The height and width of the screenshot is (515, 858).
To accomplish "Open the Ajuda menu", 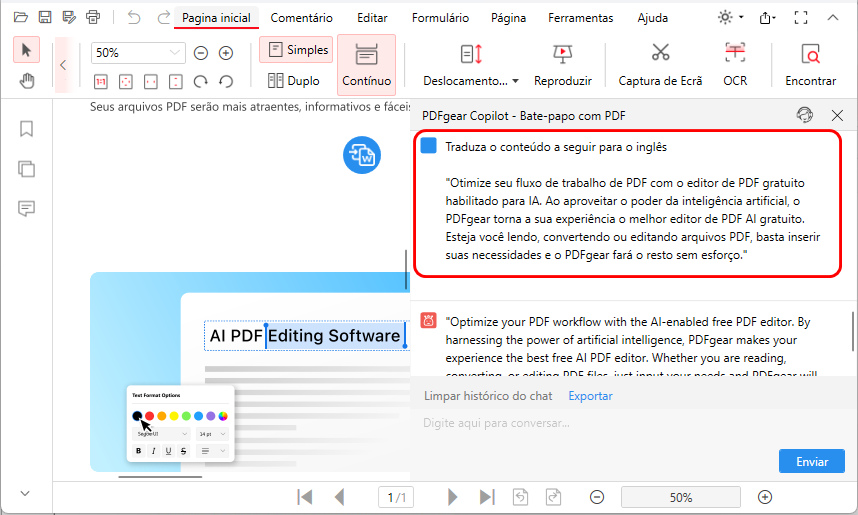I will point(652,18).
